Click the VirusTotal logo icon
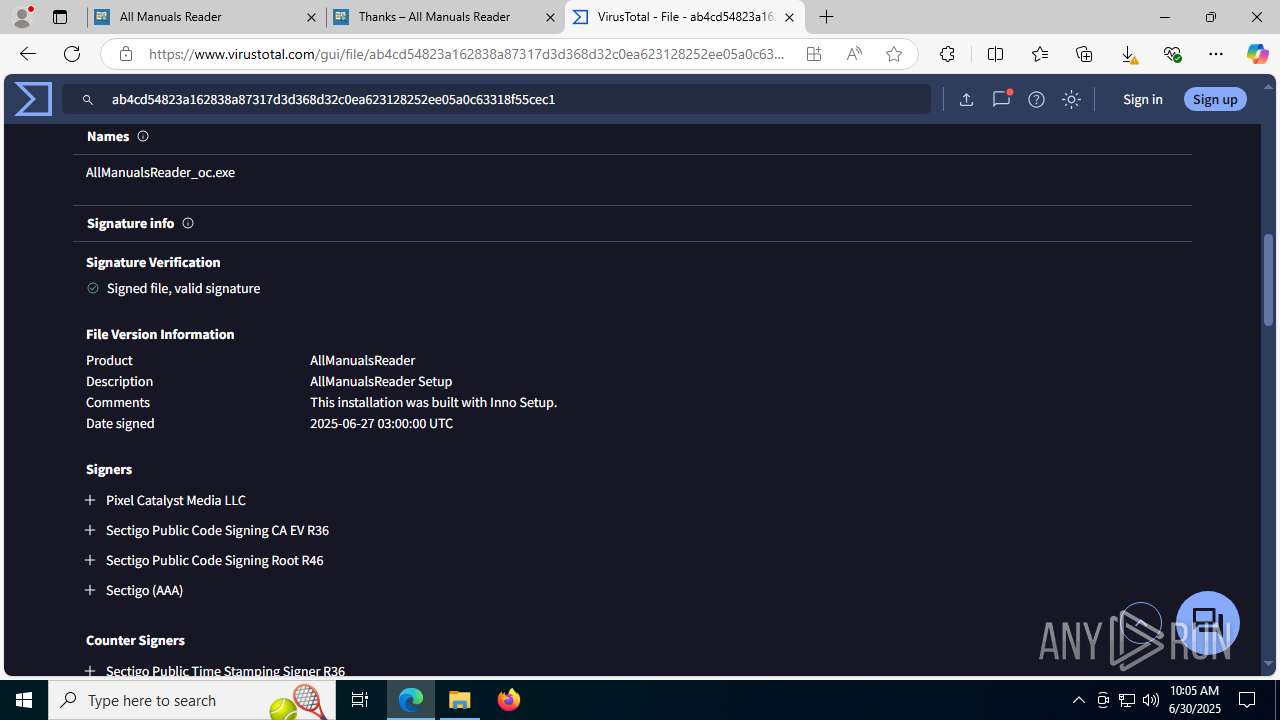Viewport: 1280px width, 720px height. click(x=33, y=99)
